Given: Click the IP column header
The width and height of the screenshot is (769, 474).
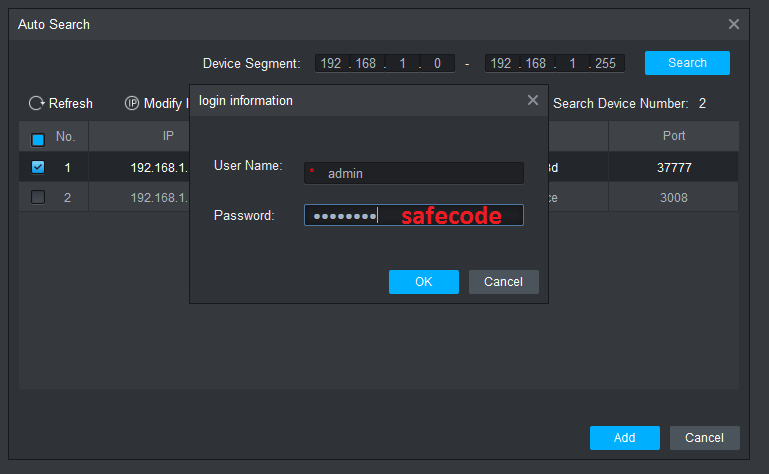Looking at the screenshot, I should tap(168, 136).
